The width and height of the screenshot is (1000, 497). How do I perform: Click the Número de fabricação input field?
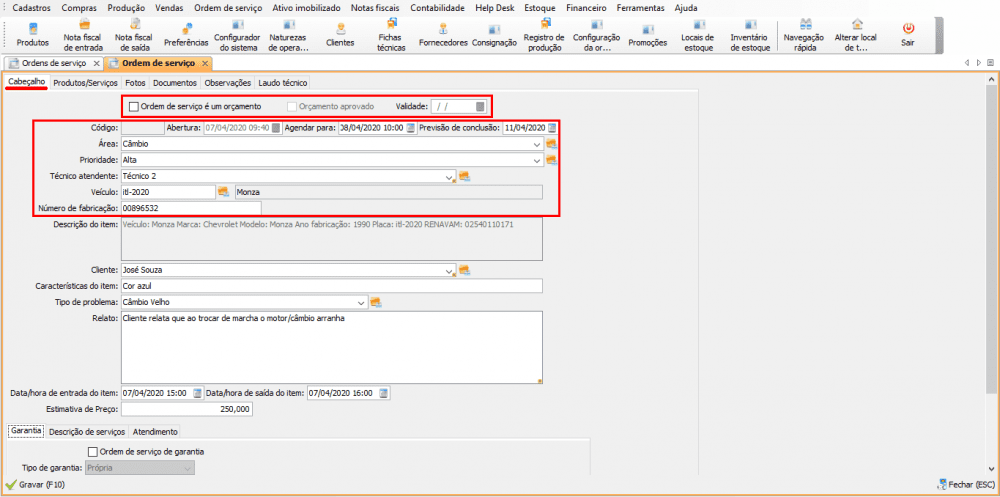pyautogui.click(x=190, y=208)
